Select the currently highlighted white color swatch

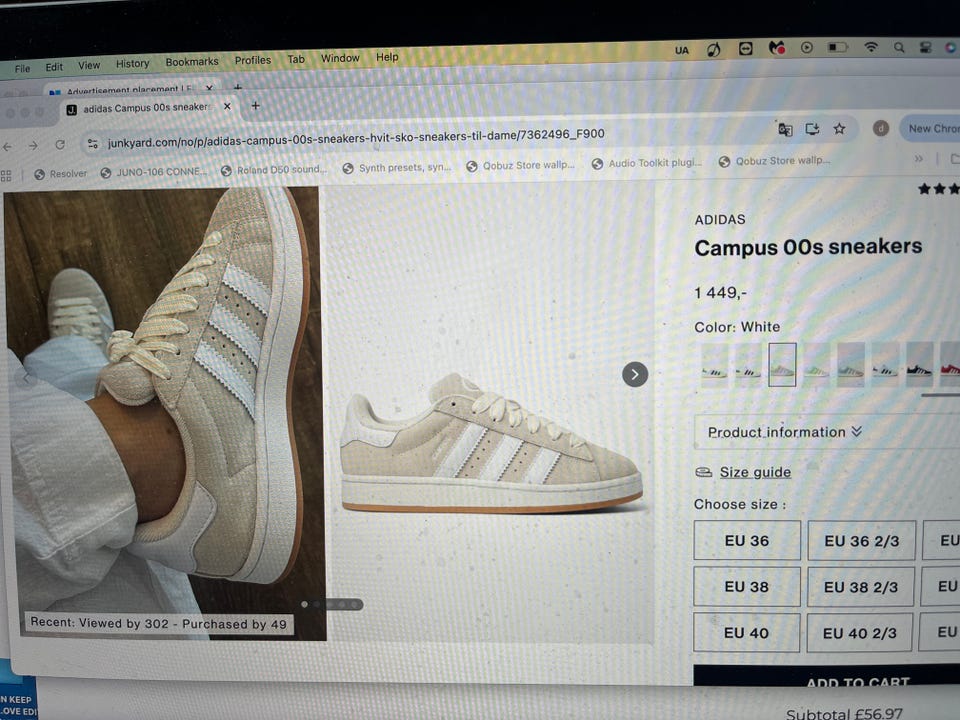[x=782, y=365]
